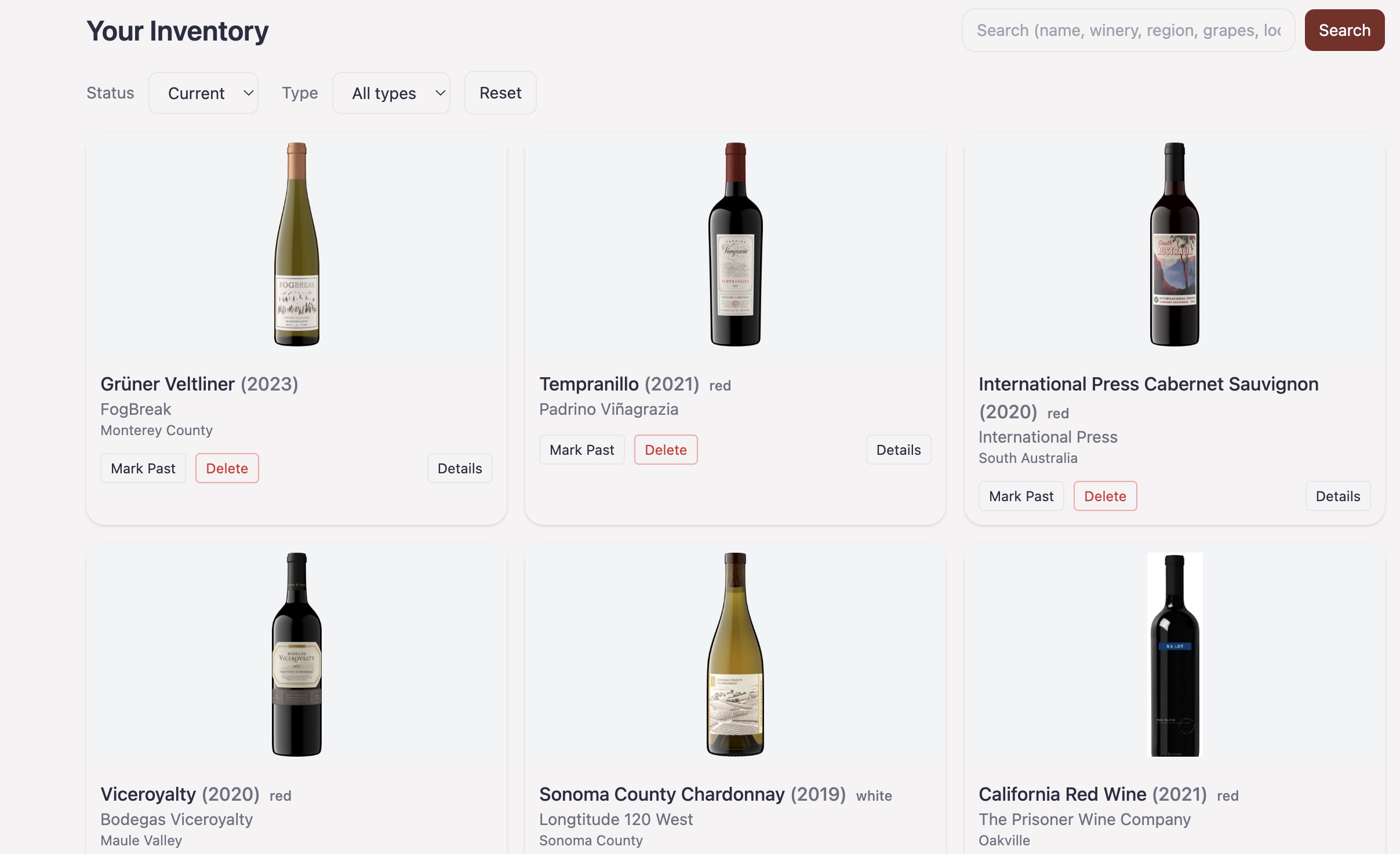
Task: Mark International Press Cabernet as past
Action: [1021, 496]
